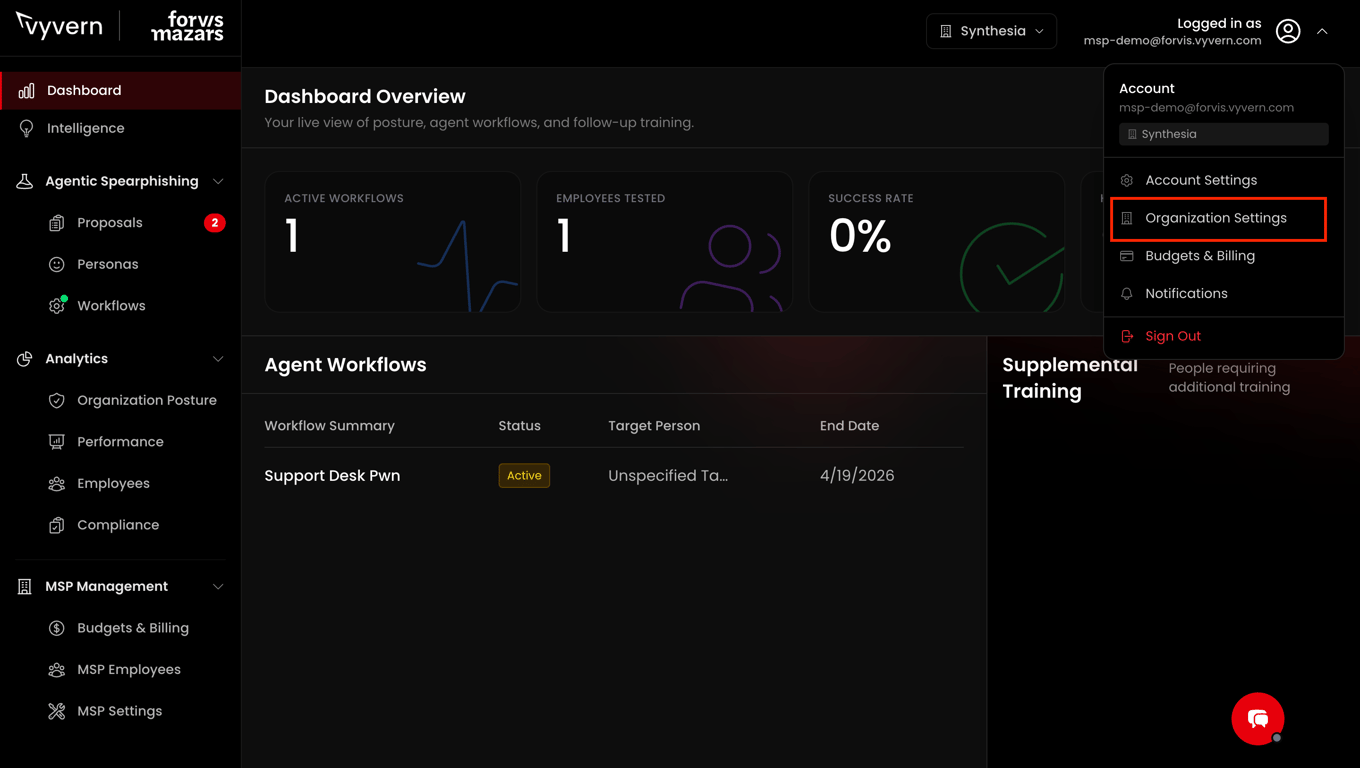Click the Vyvern logo

pos(60,26)
